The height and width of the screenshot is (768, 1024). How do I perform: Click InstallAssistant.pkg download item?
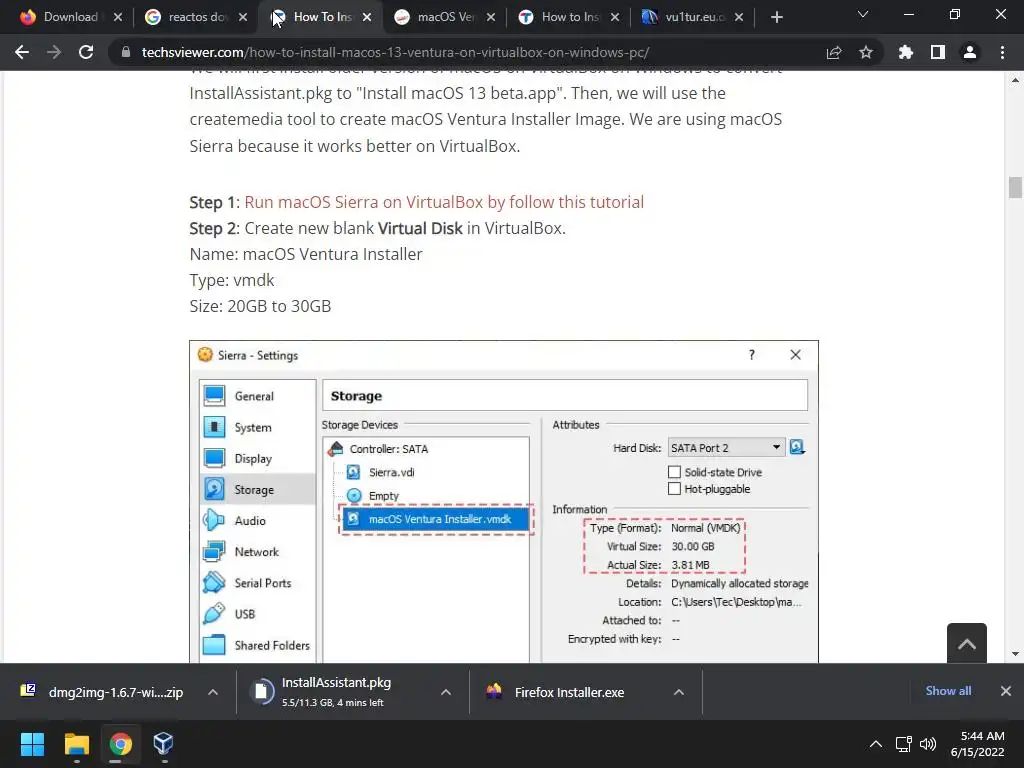(336, 692)
